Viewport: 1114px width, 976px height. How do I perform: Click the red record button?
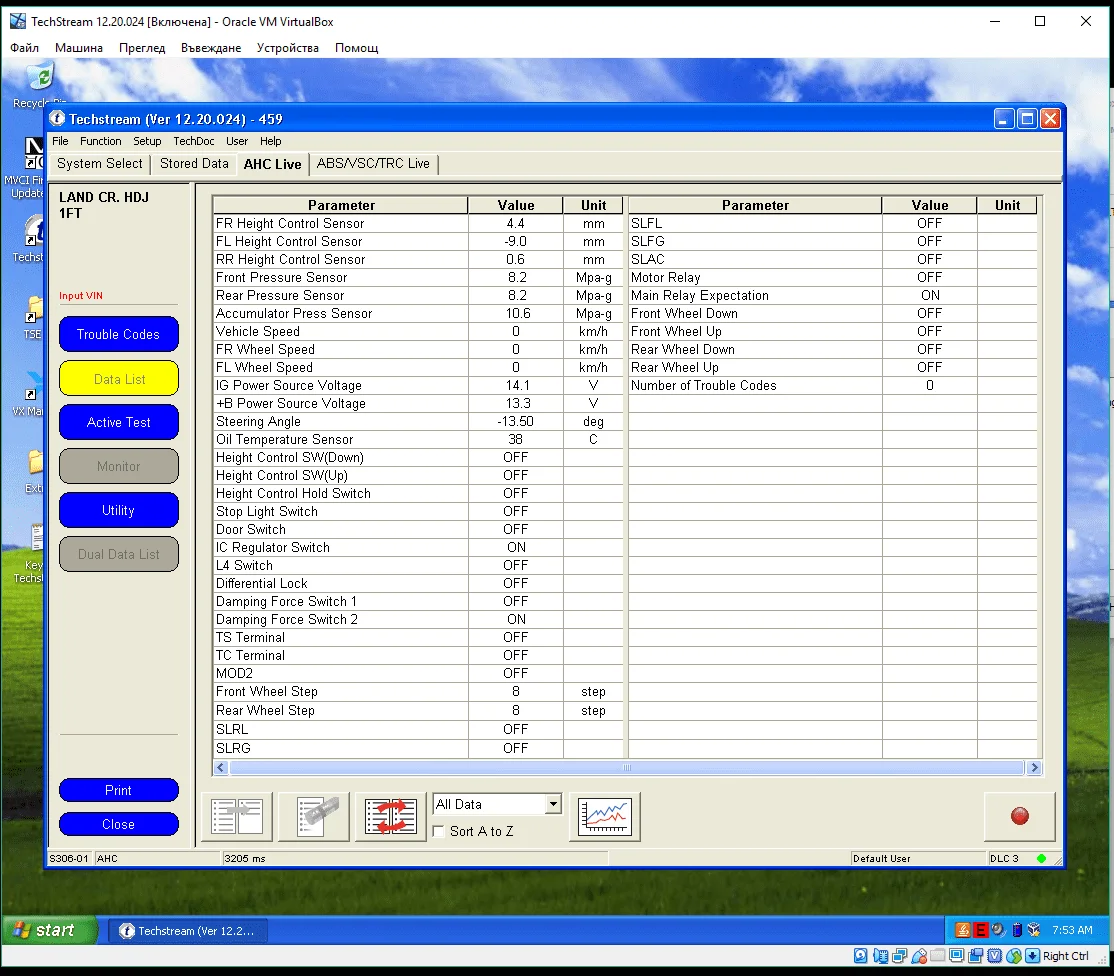pyautogui.click(x=1020, y=816)
